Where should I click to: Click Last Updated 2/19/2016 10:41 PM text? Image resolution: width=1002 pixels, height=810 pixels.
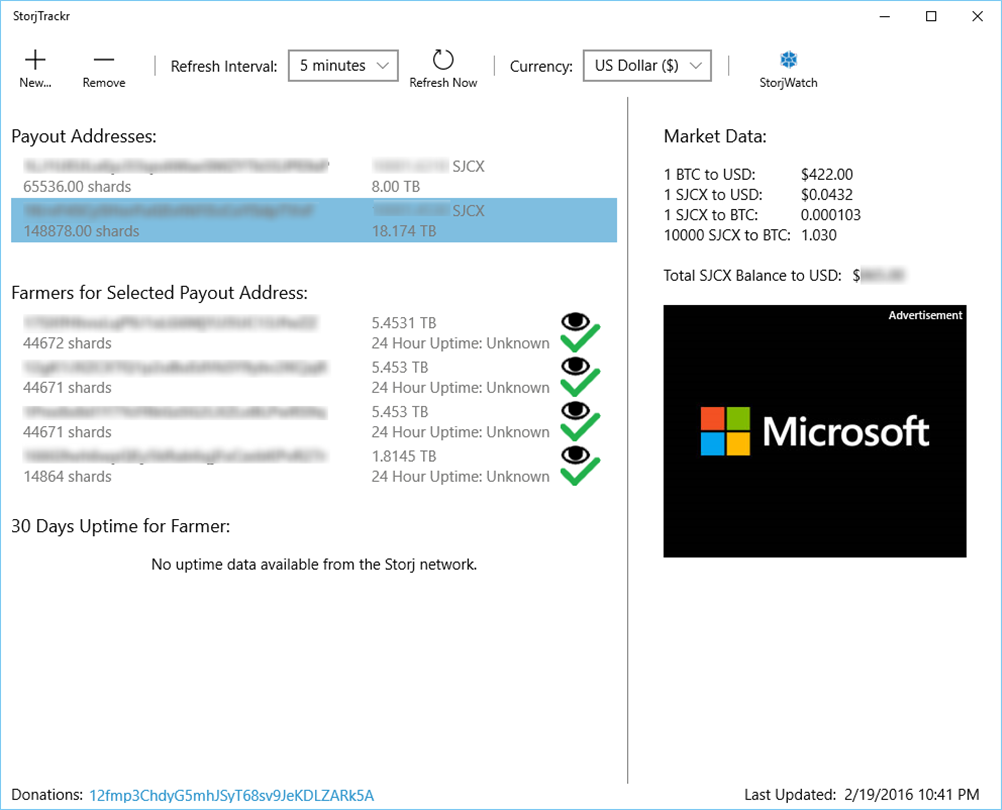click(861, 795)
